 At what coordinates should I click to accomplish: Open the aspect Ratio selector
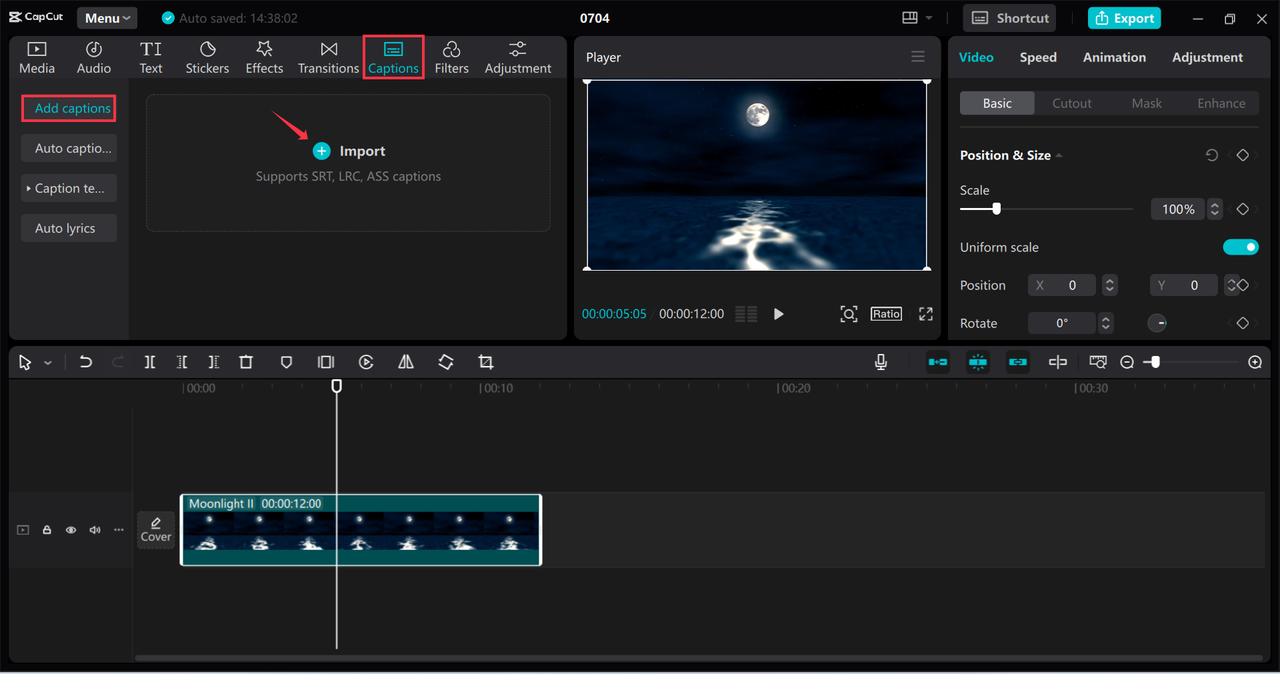(x=886, y=314)
